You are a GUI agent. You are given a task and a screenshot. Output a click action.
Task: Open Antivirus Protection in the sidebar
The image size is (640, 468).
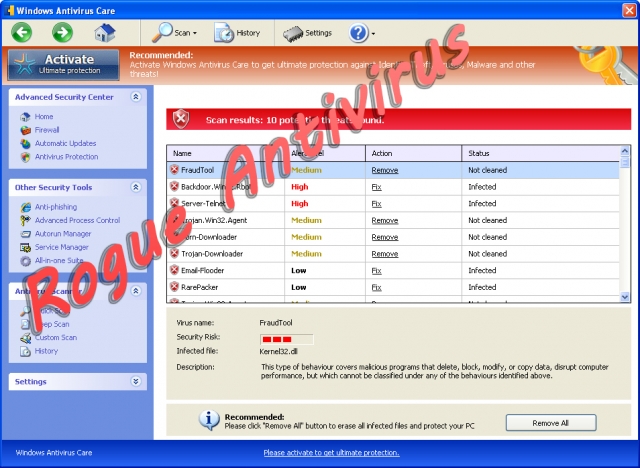click(66, 157)
